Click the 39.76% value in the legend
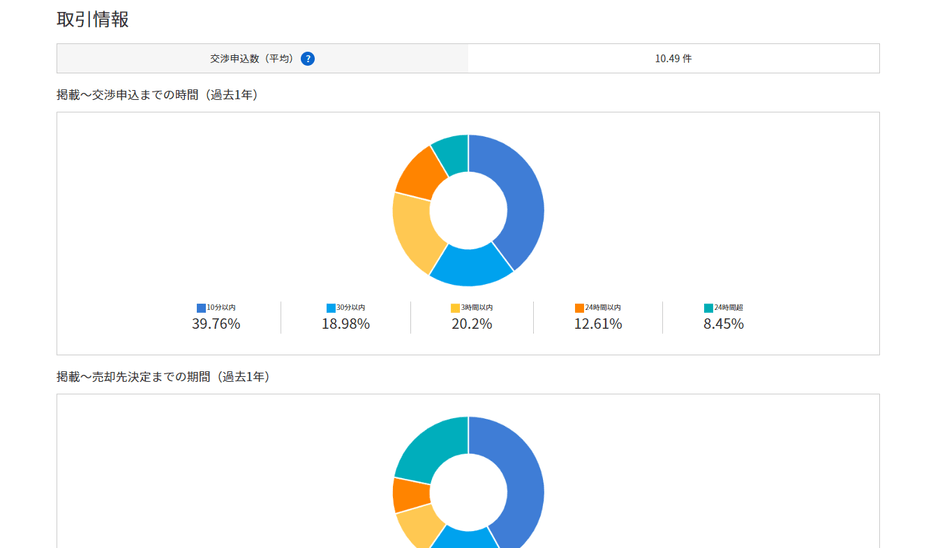The height and width of the screenshot is (548, 940). (x=216, y=324)
